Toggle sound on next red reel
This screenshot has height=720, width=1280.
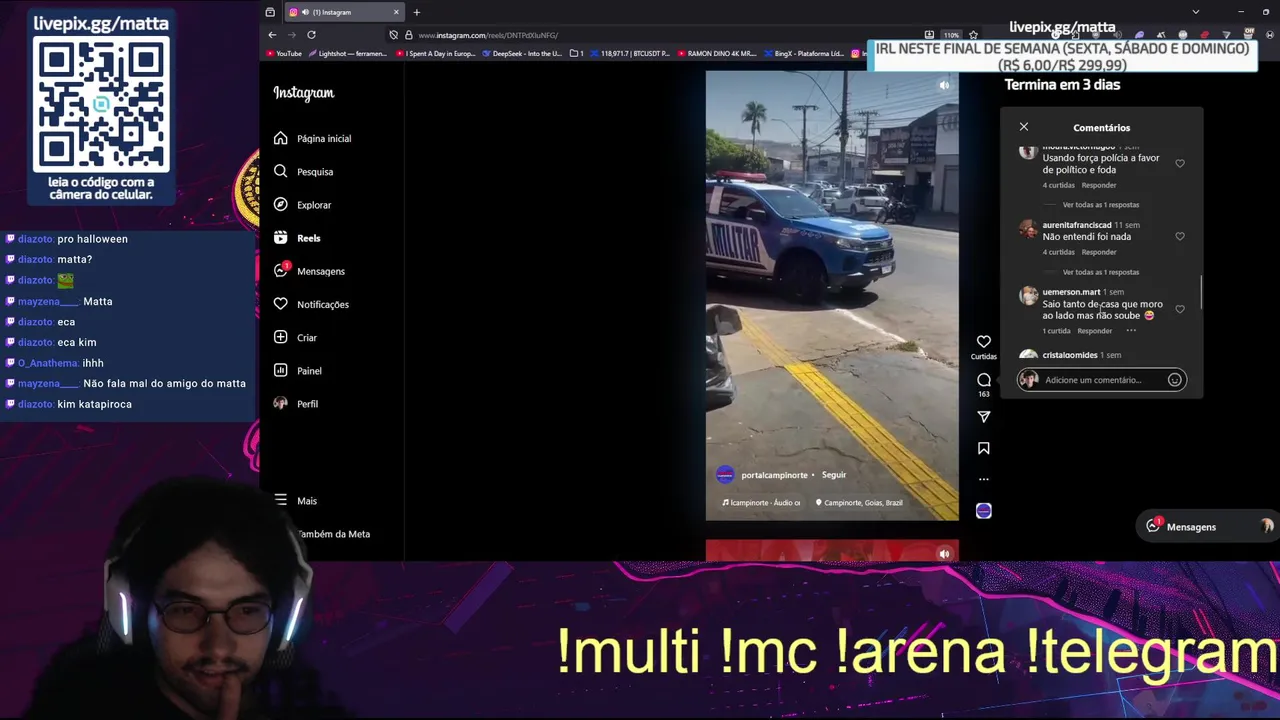pos(944,554)
